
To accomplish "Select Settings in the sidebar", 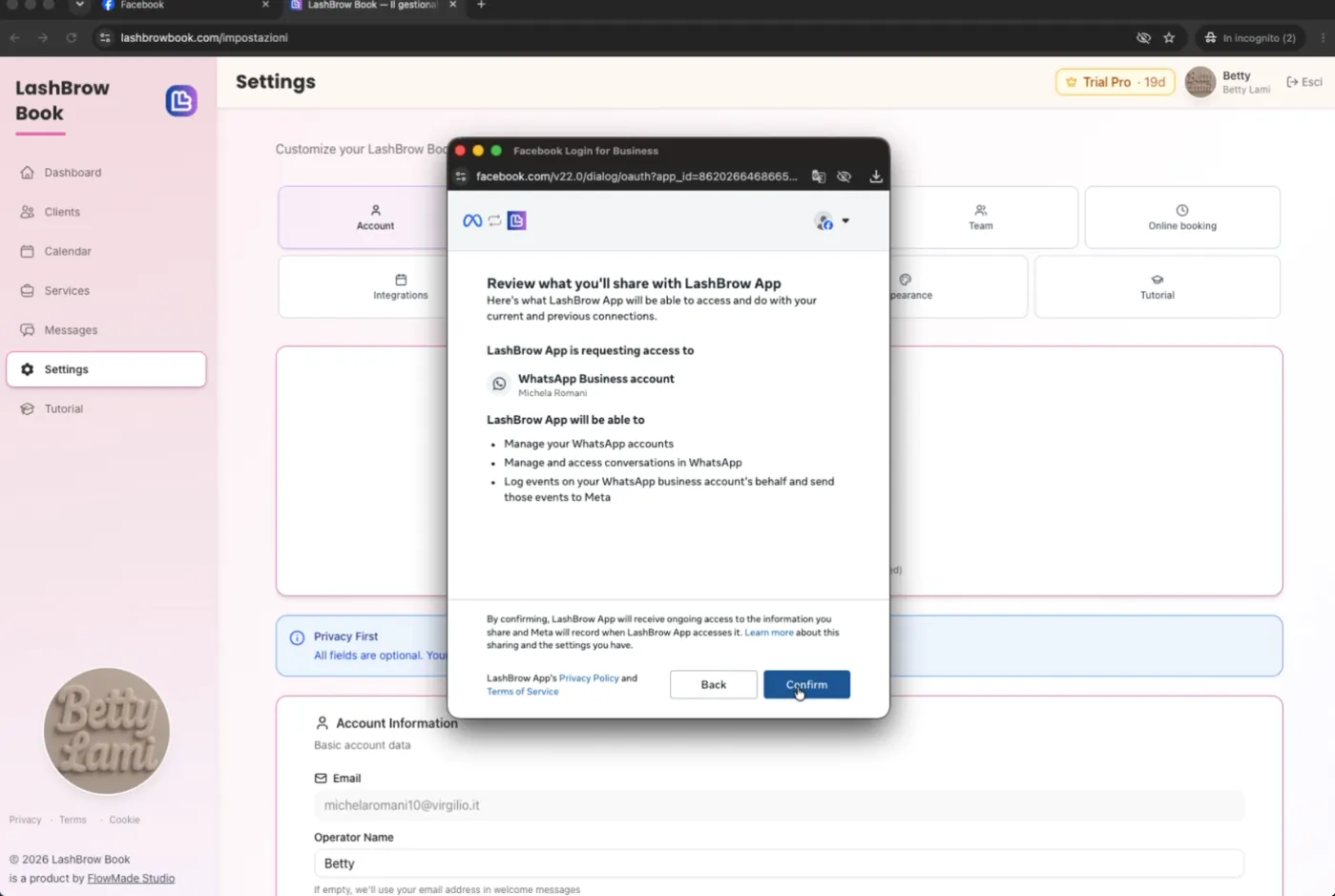I will [105, 369].
